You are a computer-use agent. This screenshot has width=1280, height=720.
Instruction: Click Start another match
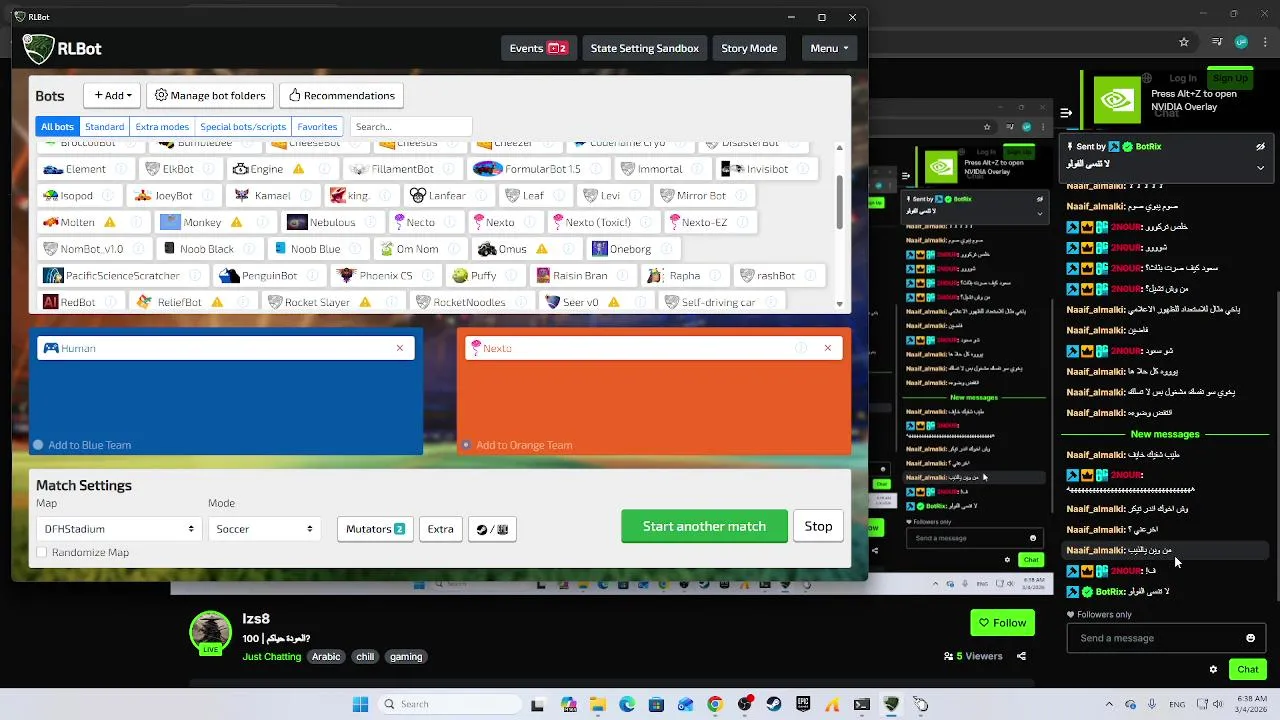tap(704, 526)
